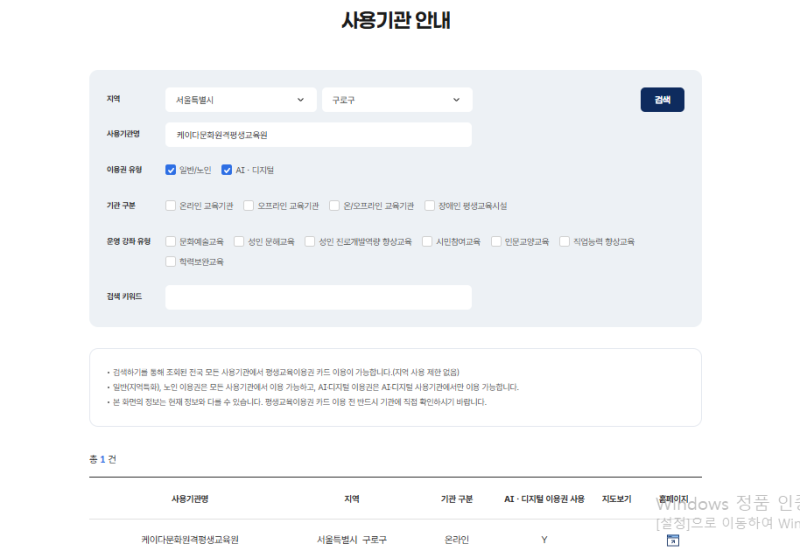Check the 온/오프라인 교육기관 checkbox
This screenshot has height=558, width=800.
pyautogui.click(x=334, y=206)
